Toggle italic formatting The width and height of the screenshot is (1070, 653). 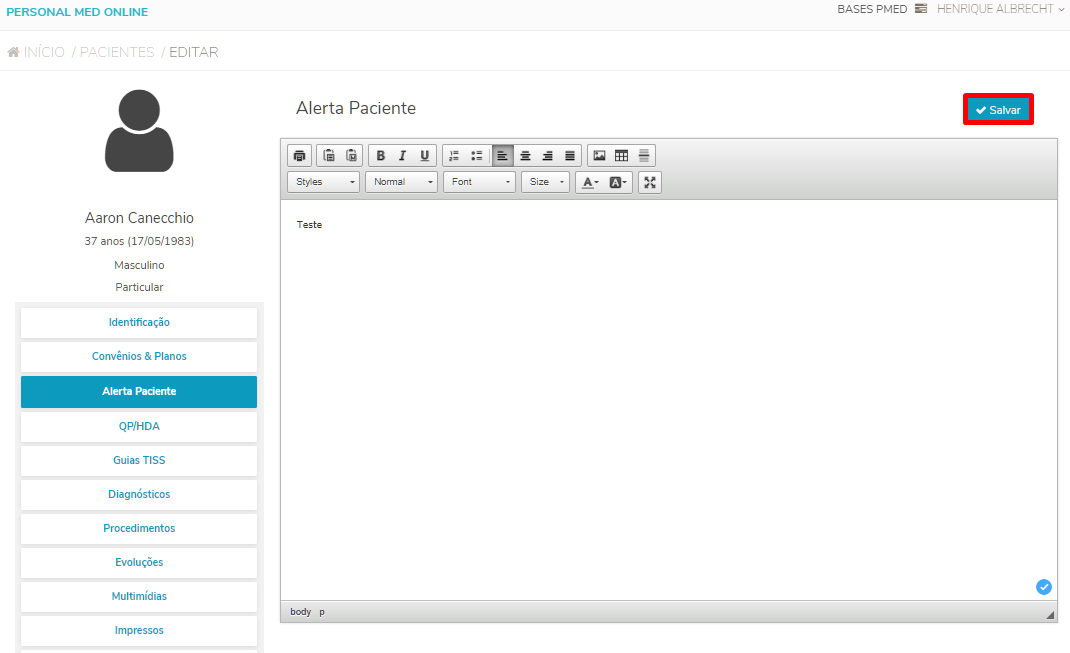click(x=403, y=156)
